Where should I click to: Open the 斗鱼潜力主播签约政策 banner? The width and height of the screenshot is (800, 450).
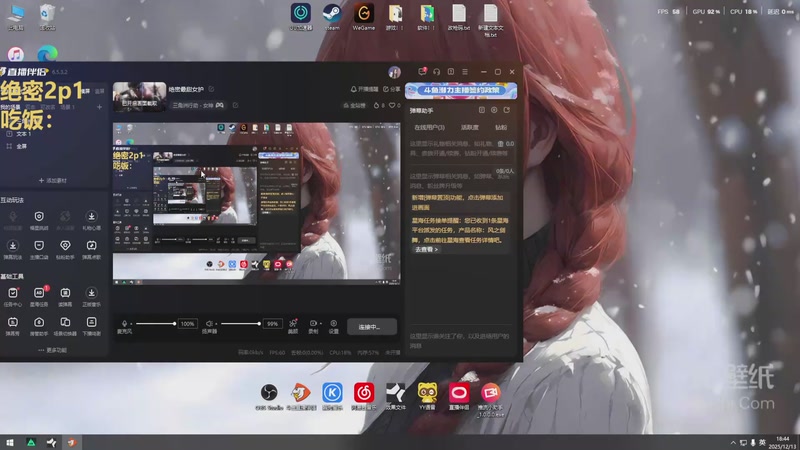(x=461, y=91)
